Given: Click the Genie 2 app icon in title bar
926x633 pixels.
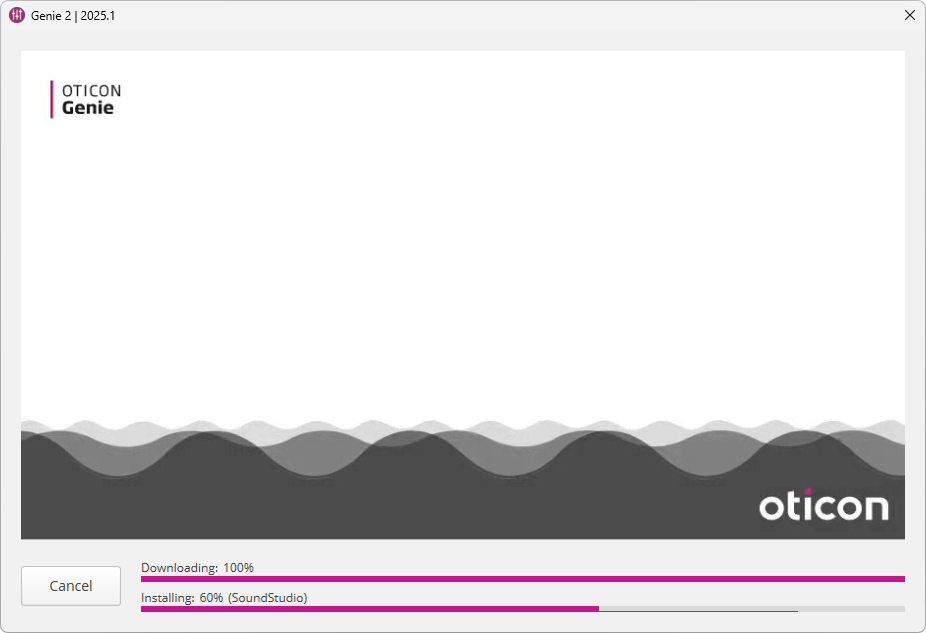Looking at the screenshot, I should pos(17,15).
